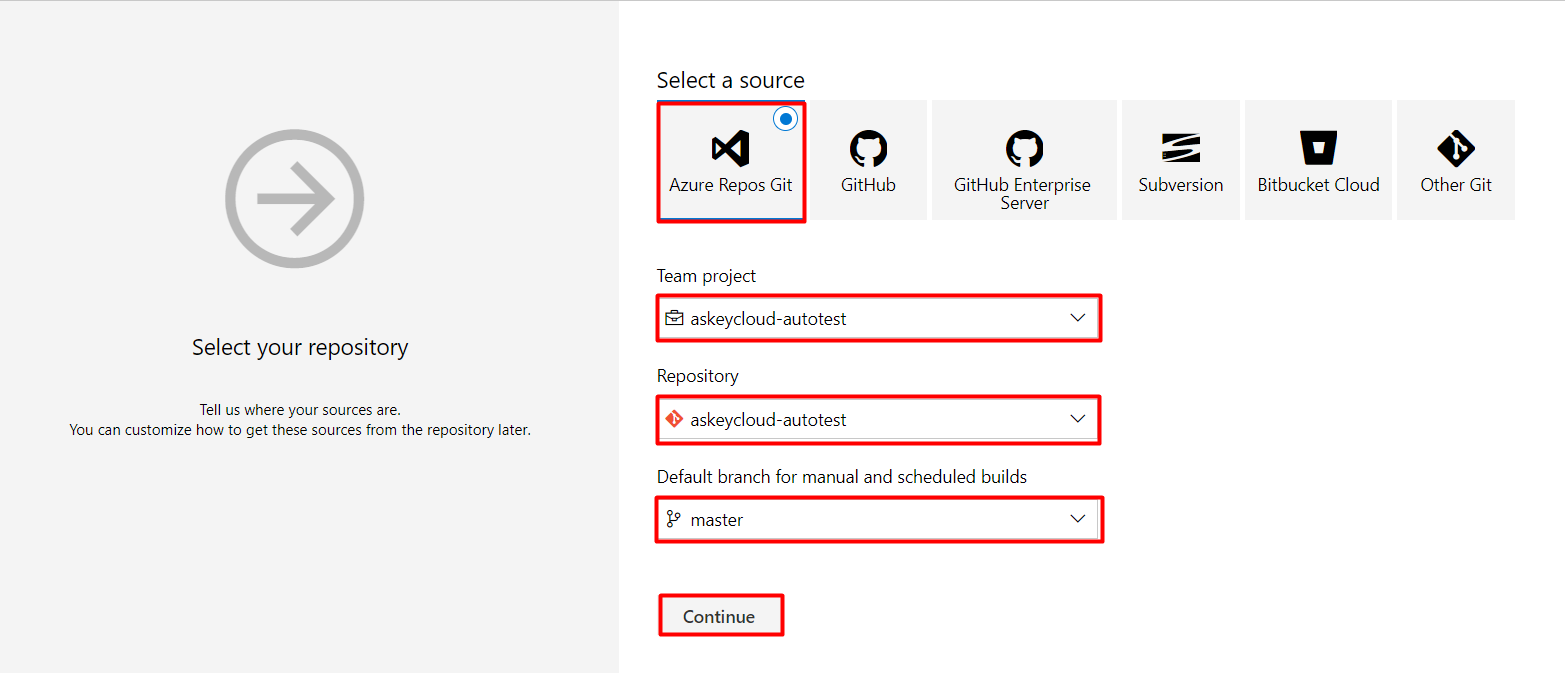Click the briefcase icon in Team project field
This screenshot has height=673, width=1565.
click(674, 318)
